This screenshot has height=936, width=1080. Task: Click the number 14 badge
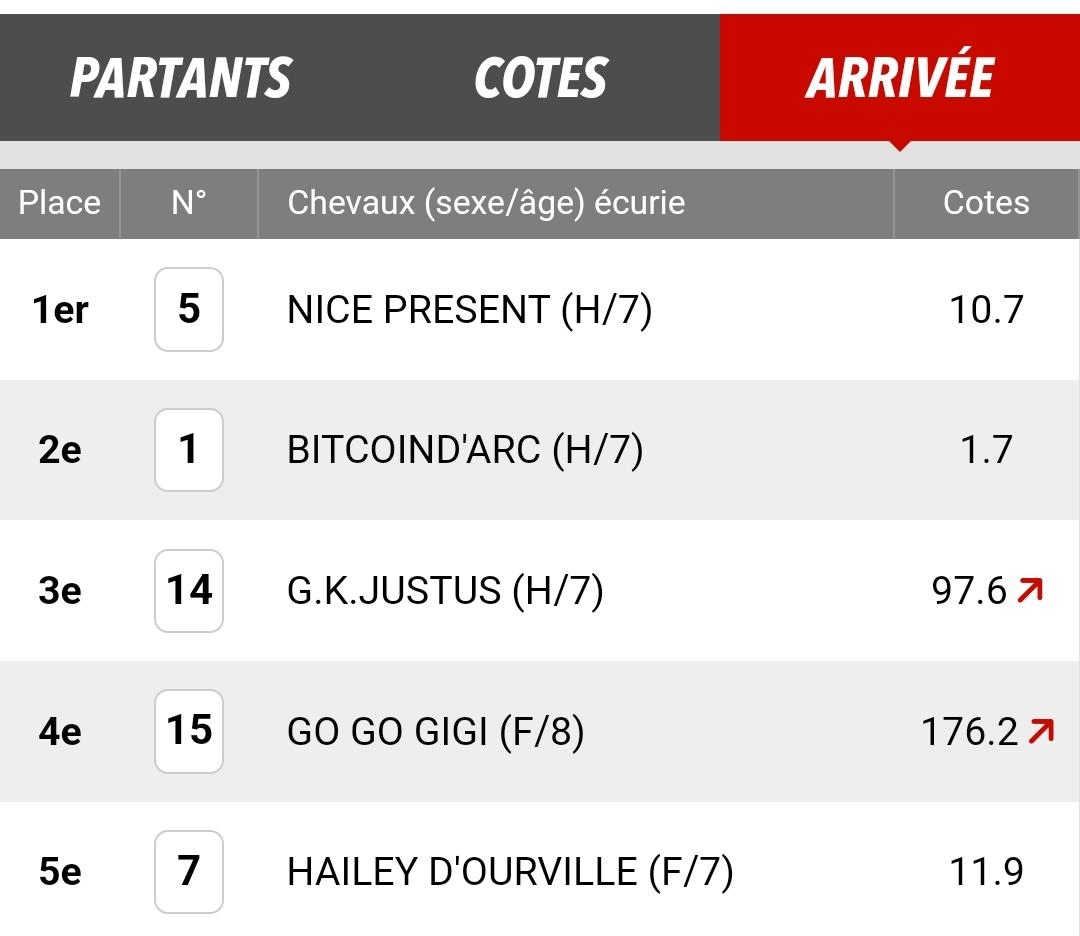189,591
